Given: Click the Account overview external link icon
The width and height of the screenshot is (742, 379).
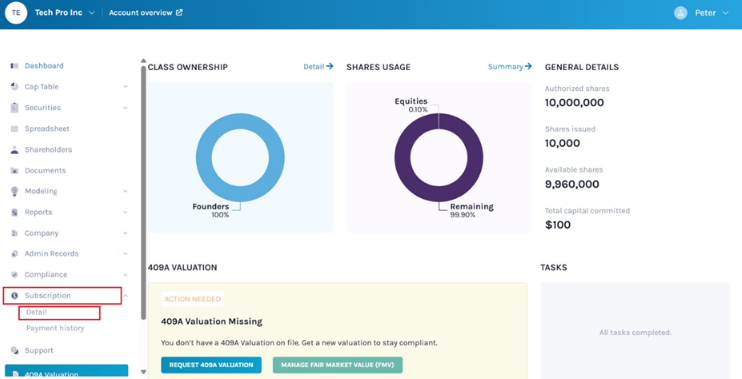Looking at the screenshot, I should coord(179,13).
